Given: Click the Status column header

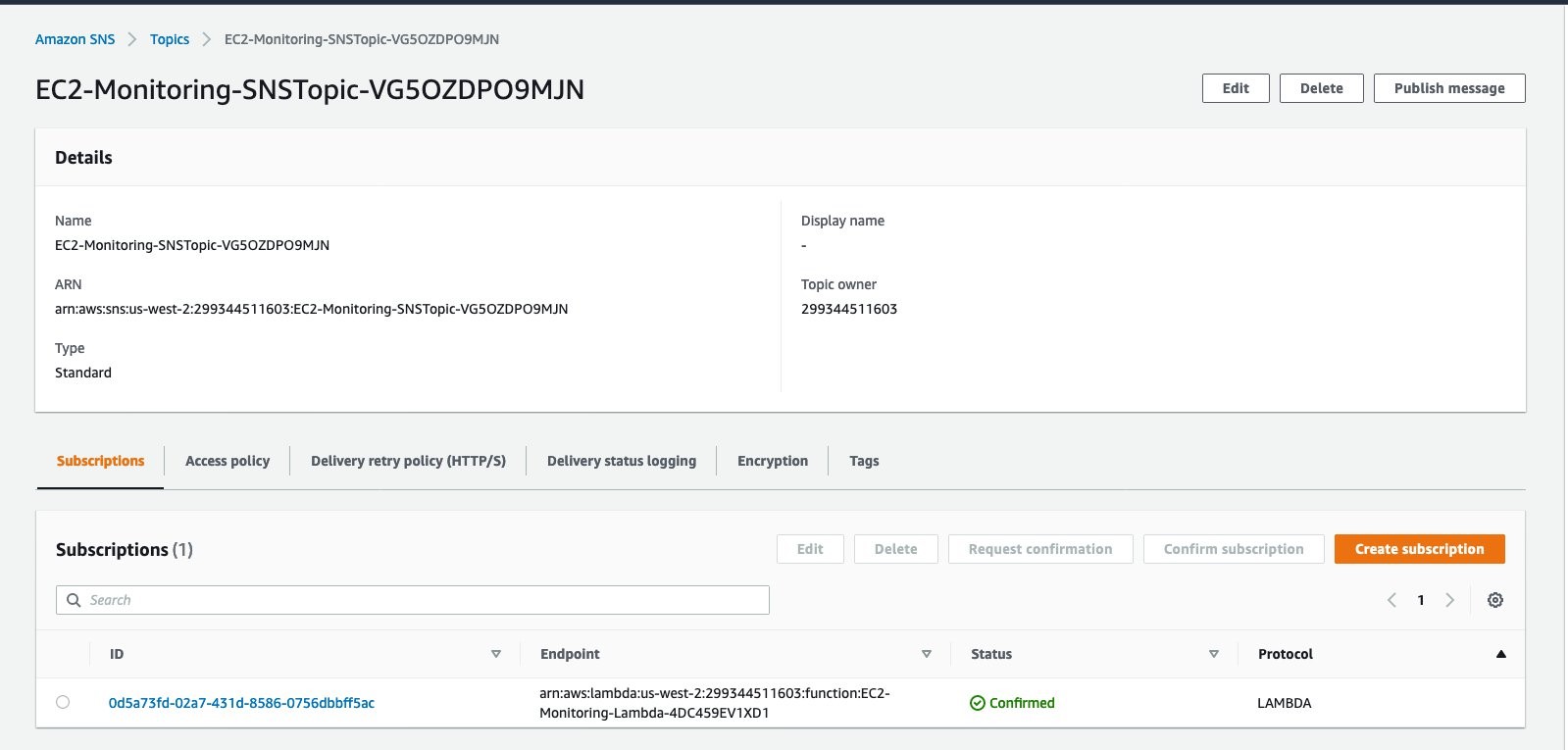Looking at the screenshot, I should pyautogui.click(x=991, y=654).
